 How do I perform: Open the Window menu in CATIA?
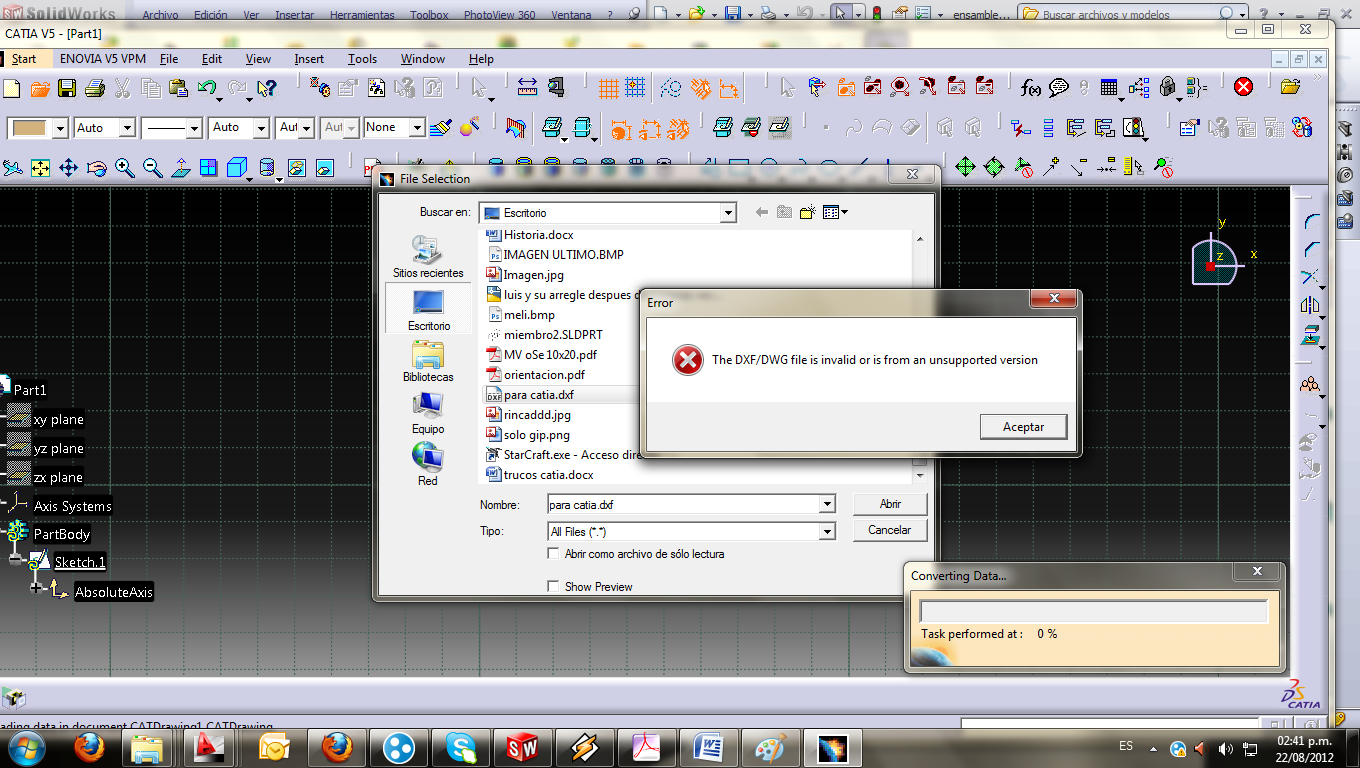point(423,59)
